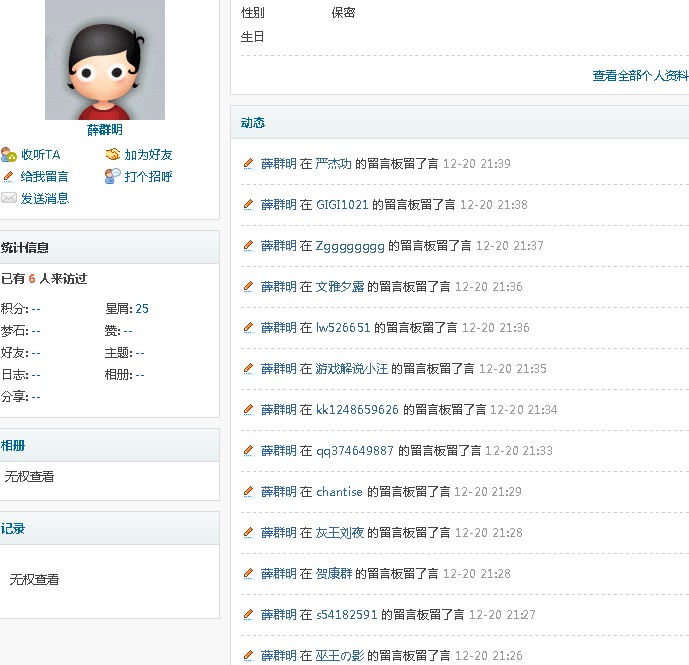Image resolution: width=689 pixels, height=665 pixels.
Task: Click the 给我留言 pencil icon
Action: [8, 177]
